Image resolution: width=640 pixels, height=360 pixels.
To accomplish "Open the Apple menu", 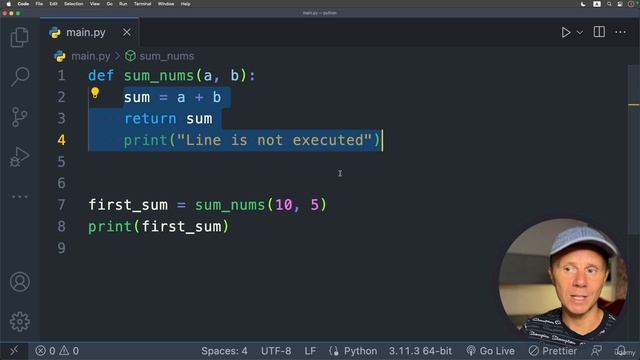I will click(x=9, y=4).
